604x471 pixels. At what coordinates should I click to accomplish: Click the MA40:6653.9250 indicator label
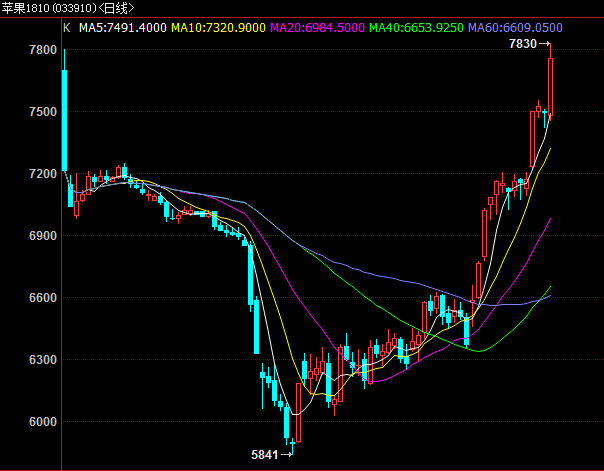click(x=416, y=28)
